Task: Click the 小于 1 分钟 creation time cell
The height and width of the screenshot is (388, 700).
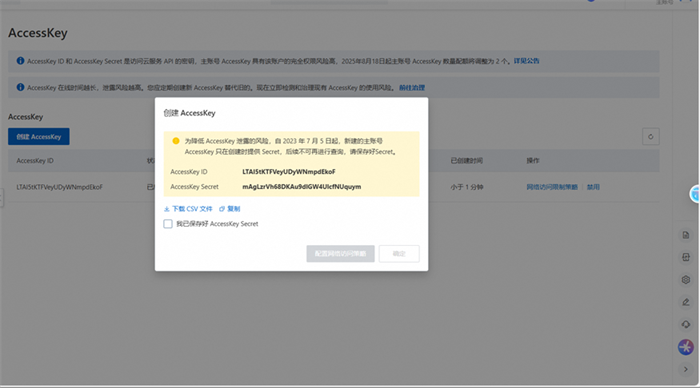Action: (x=467, y=187)
